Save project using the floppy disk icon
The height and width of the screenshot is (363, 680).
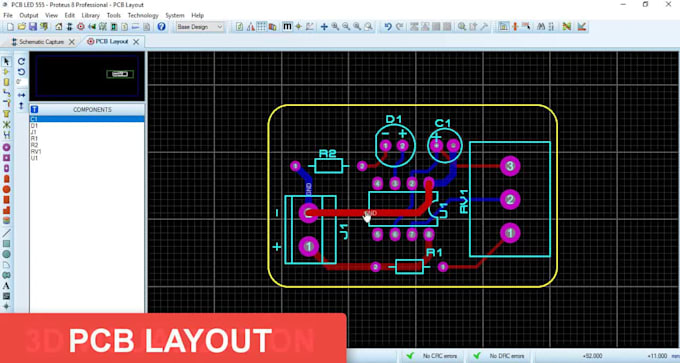pos(33,27)
